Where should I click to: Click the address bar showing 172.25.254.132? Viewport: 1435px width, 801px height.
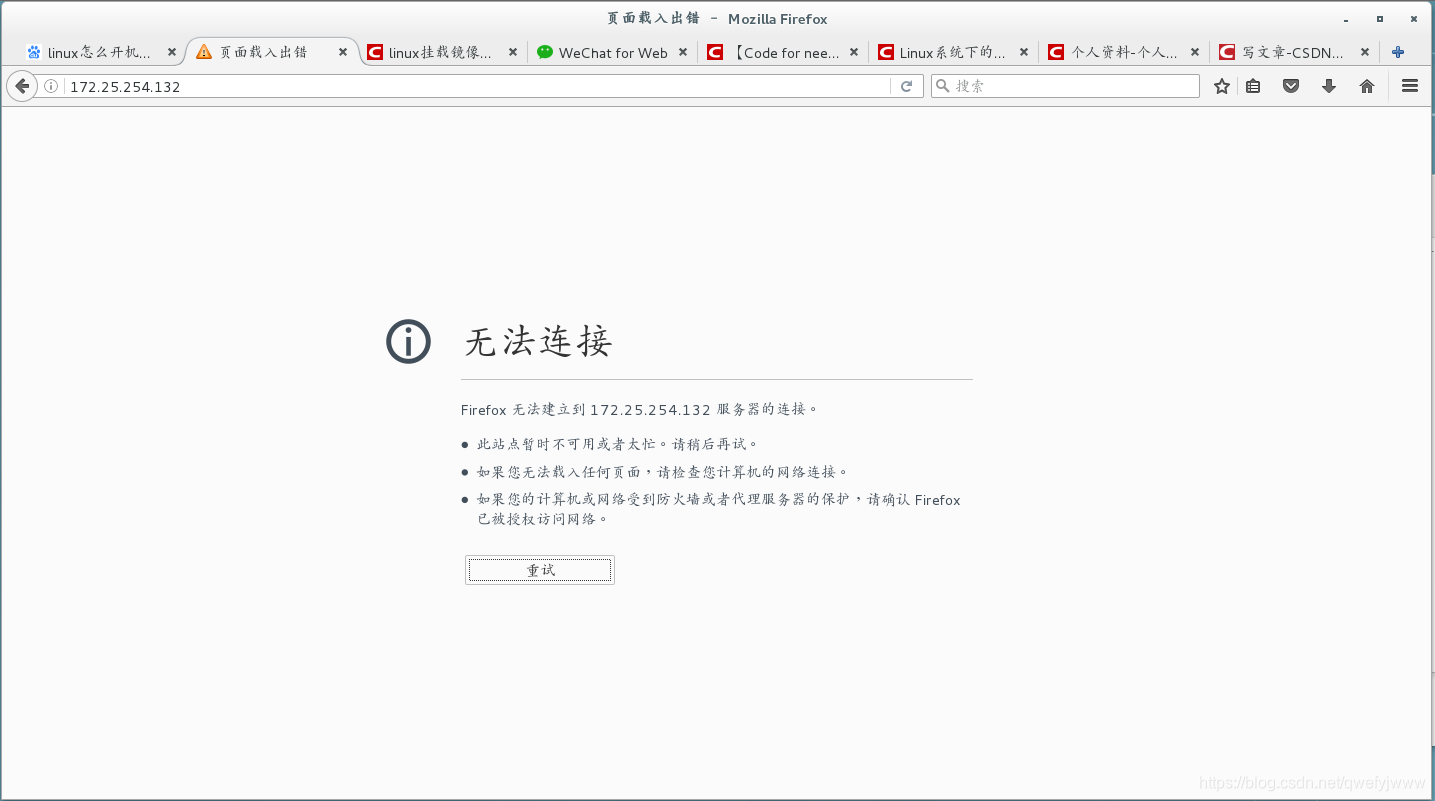[x=478, y=87]
